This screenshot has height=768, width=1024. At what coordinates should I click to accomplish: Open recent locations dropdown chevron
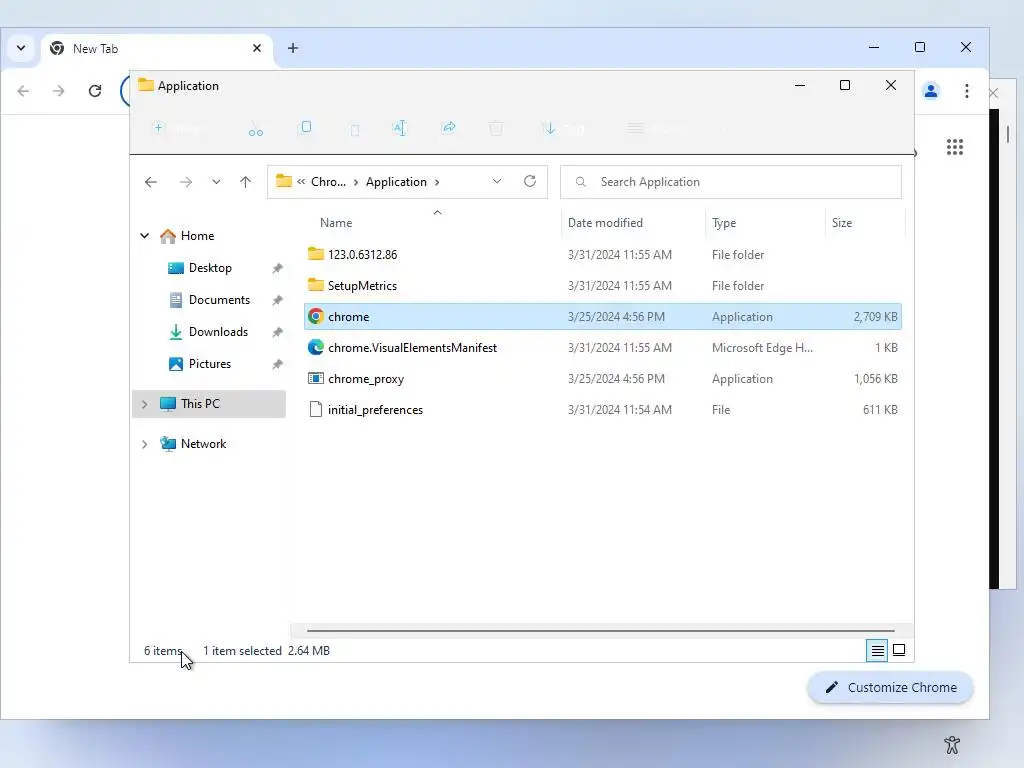(216, 182)
